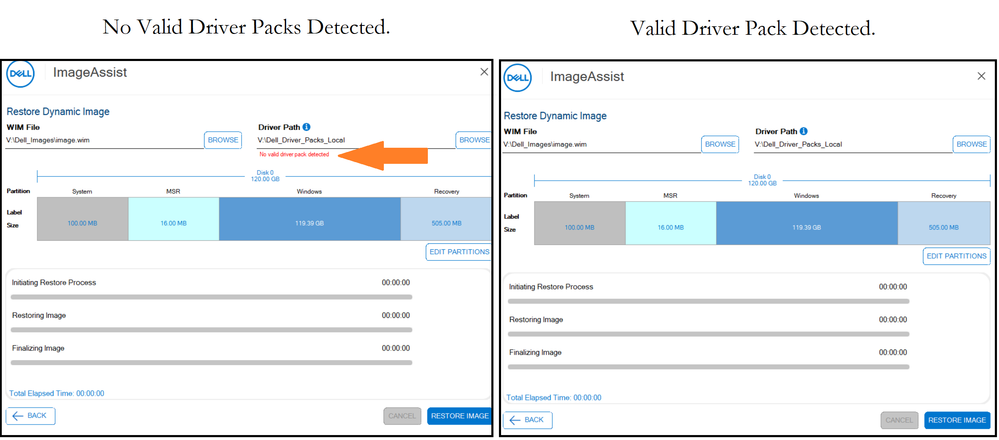The height and width of the screenshot is (440, 999).
Task: Click 'Disk 0 120.00 GB' label in right window
Action: click(762, 180)
